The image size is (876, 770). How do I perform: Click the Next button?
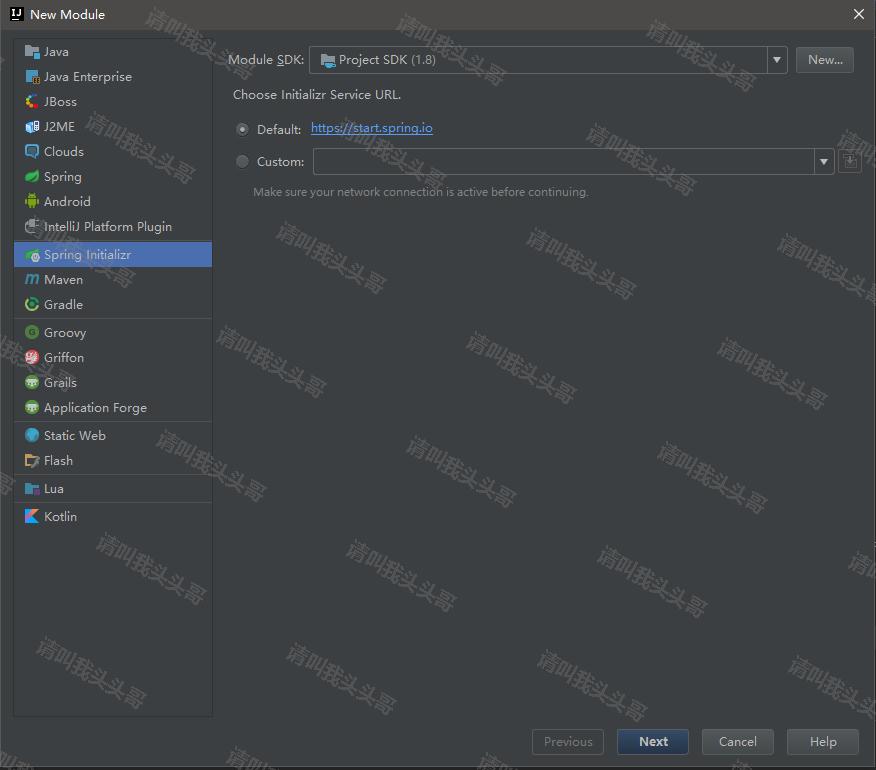click(653, 742)
